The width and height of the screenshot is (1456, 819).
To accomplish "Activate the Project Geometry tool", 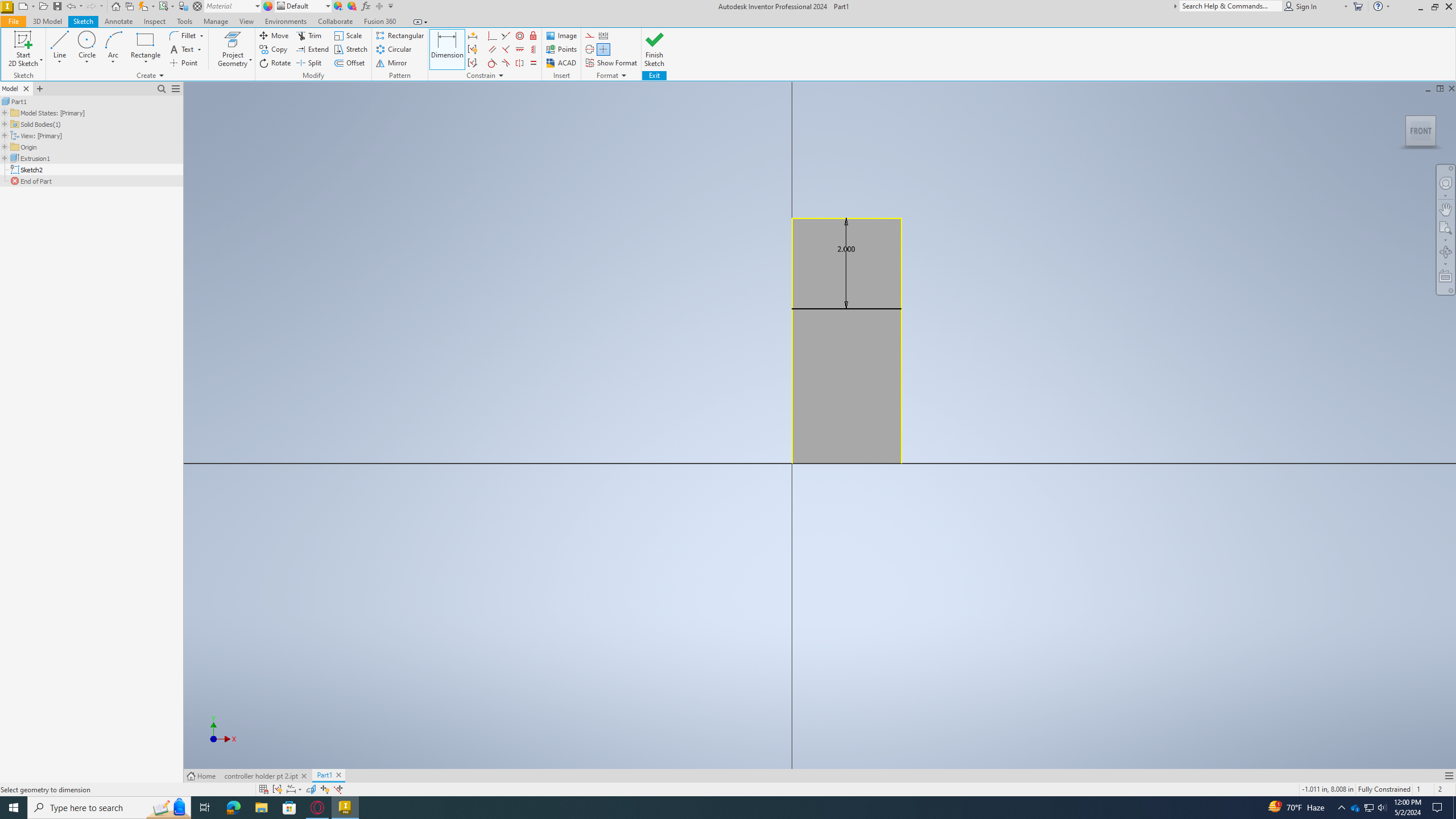I will pyautogui.click(x=233, y=49).
